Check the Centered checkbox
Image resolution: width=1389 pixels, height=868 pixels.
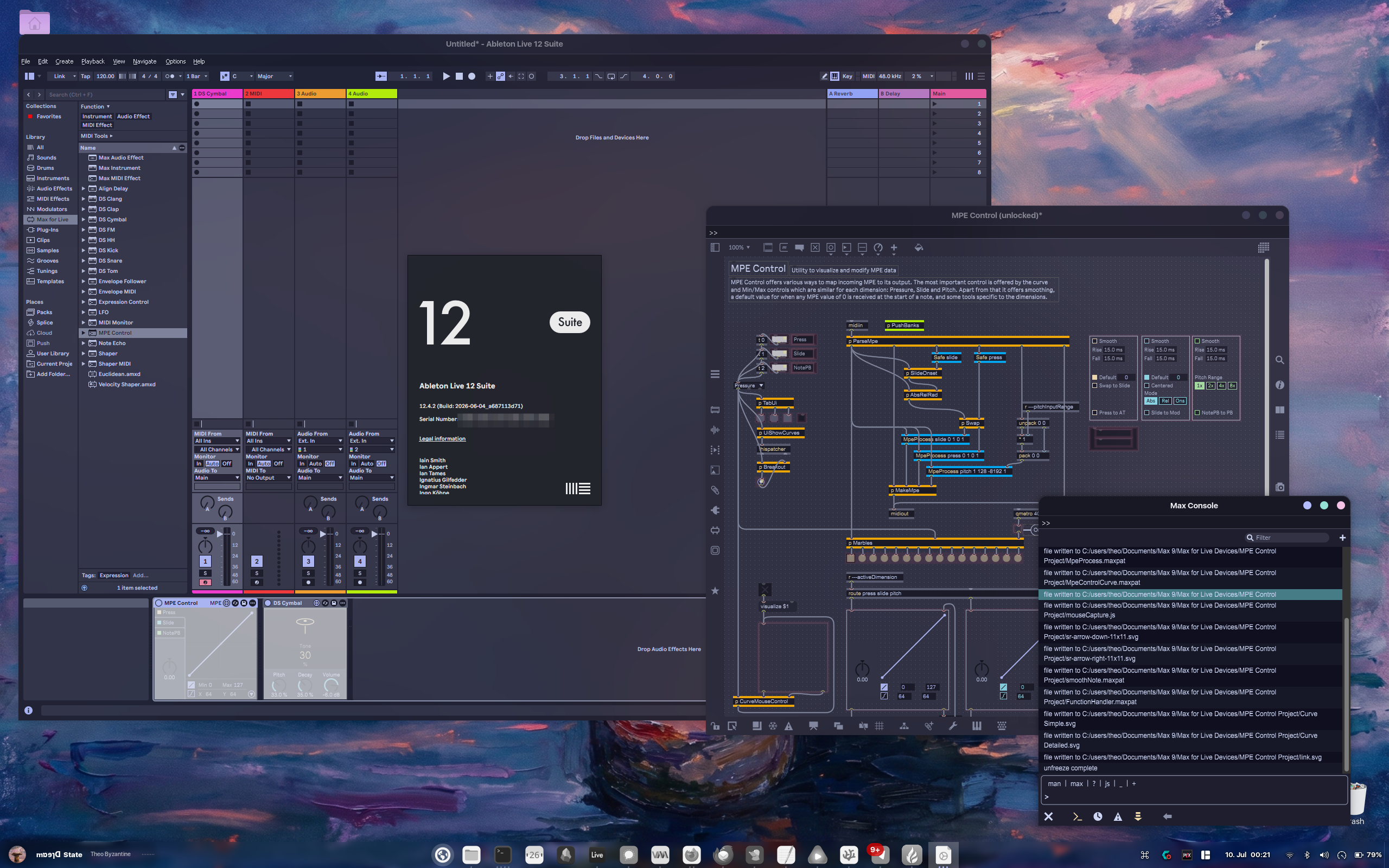tap(1147, 386)
